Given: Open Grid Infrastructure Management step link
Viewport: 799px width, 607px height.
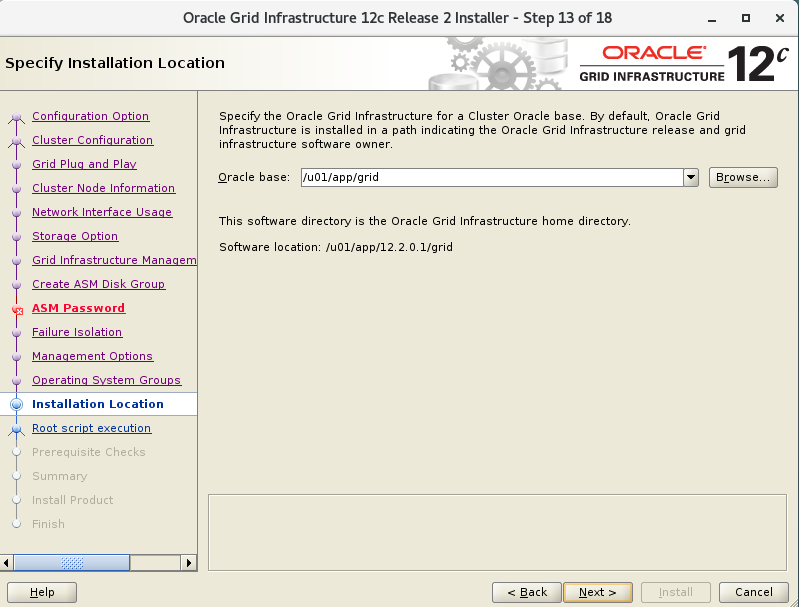Looking at the screenshot, I should click(114, 260).
